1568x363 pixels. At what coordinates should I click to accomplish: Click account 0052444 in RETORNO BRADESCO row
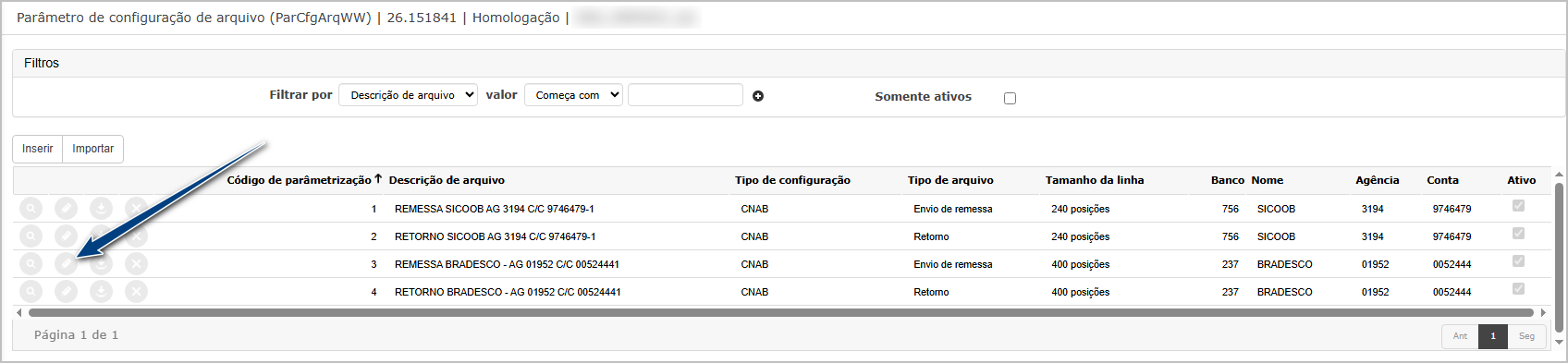pos(1452,292)
